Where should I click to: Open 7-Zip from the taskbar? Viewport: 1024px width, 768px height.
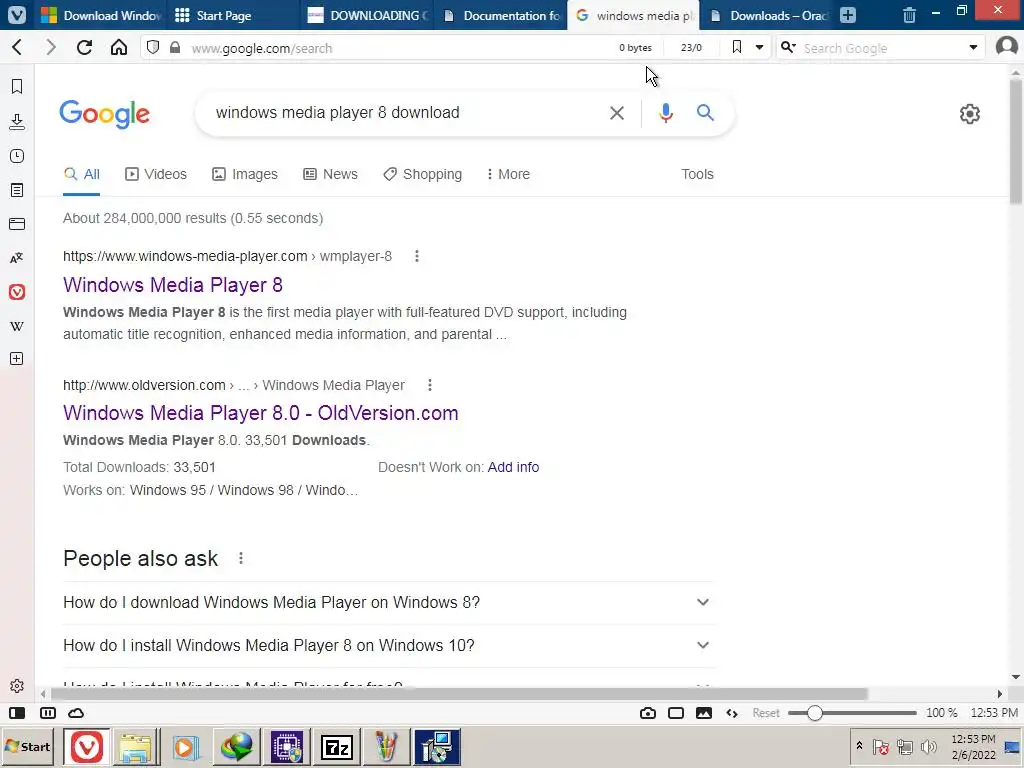(x=337, y=747)
